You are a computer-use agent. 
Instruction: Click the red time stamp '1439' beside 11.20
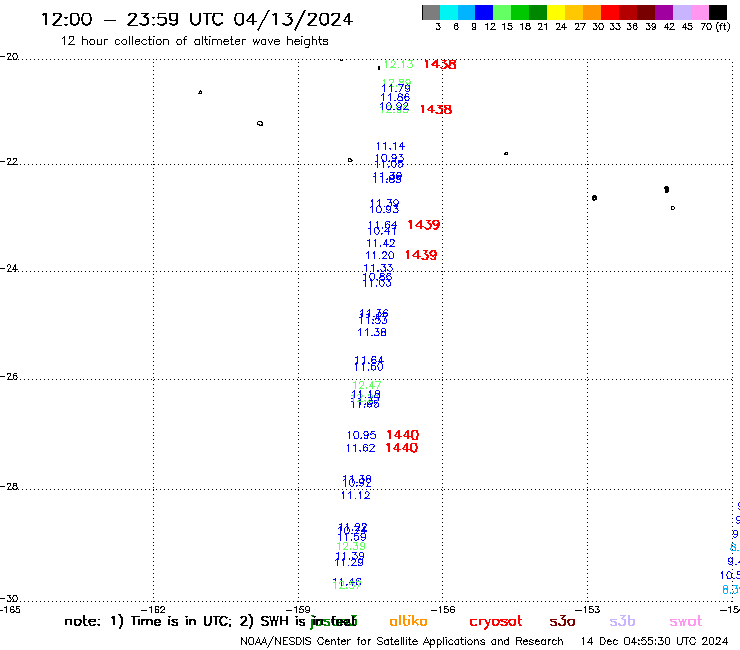coord(421,255)
